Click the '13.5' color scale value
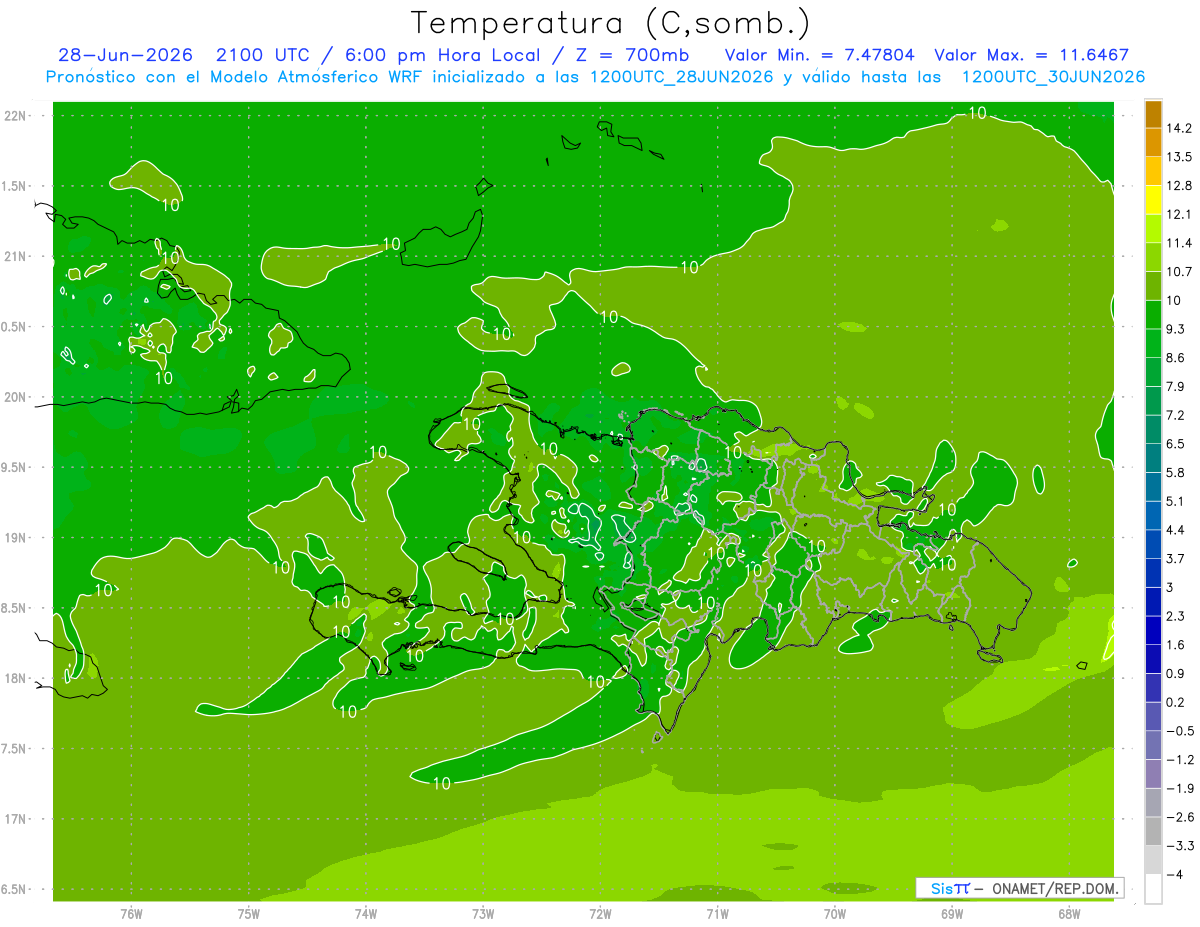1200x927 pixels. click(1178, 157)
